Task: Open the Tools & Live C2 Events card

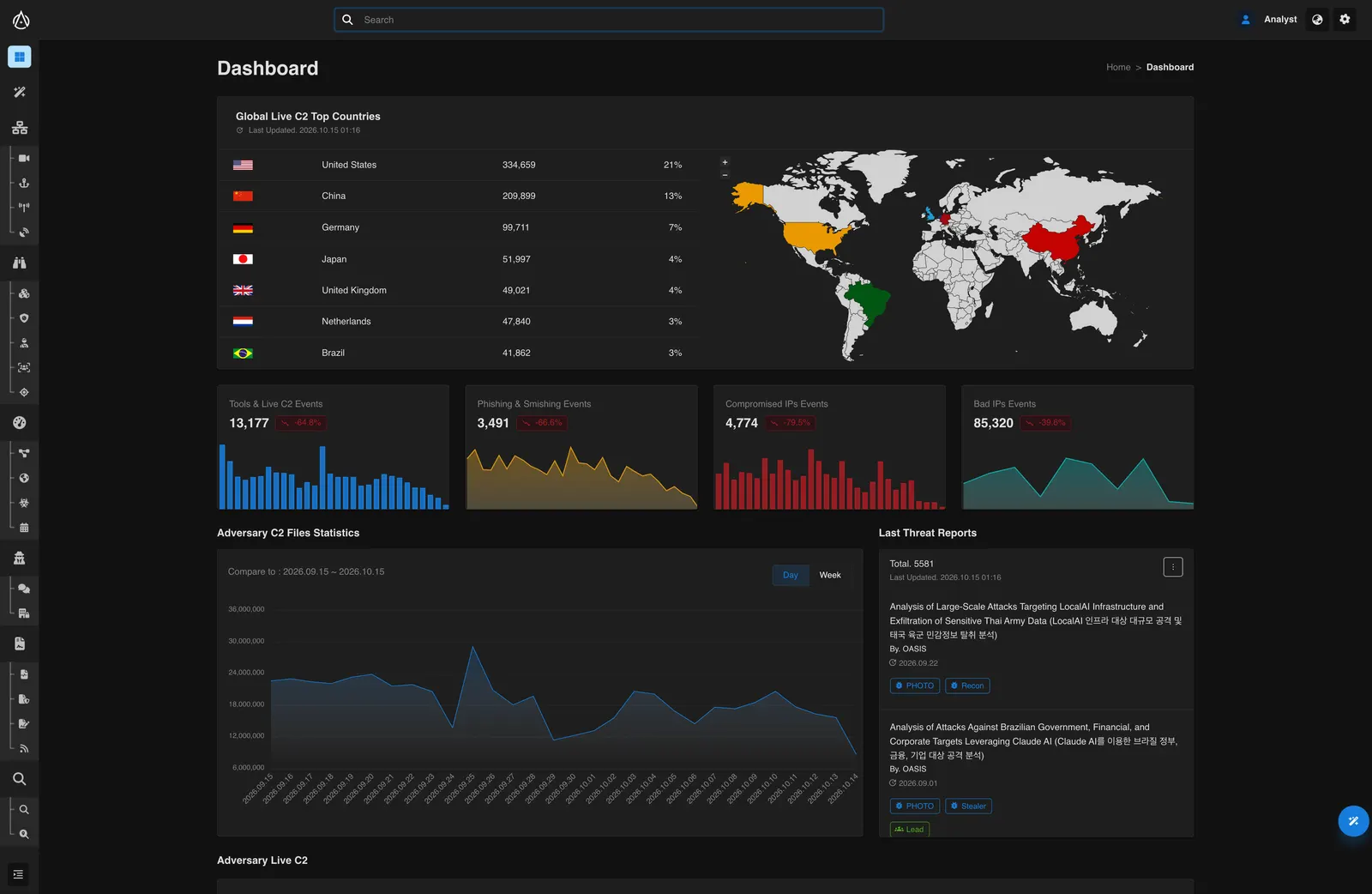Action: click(333, 447)
